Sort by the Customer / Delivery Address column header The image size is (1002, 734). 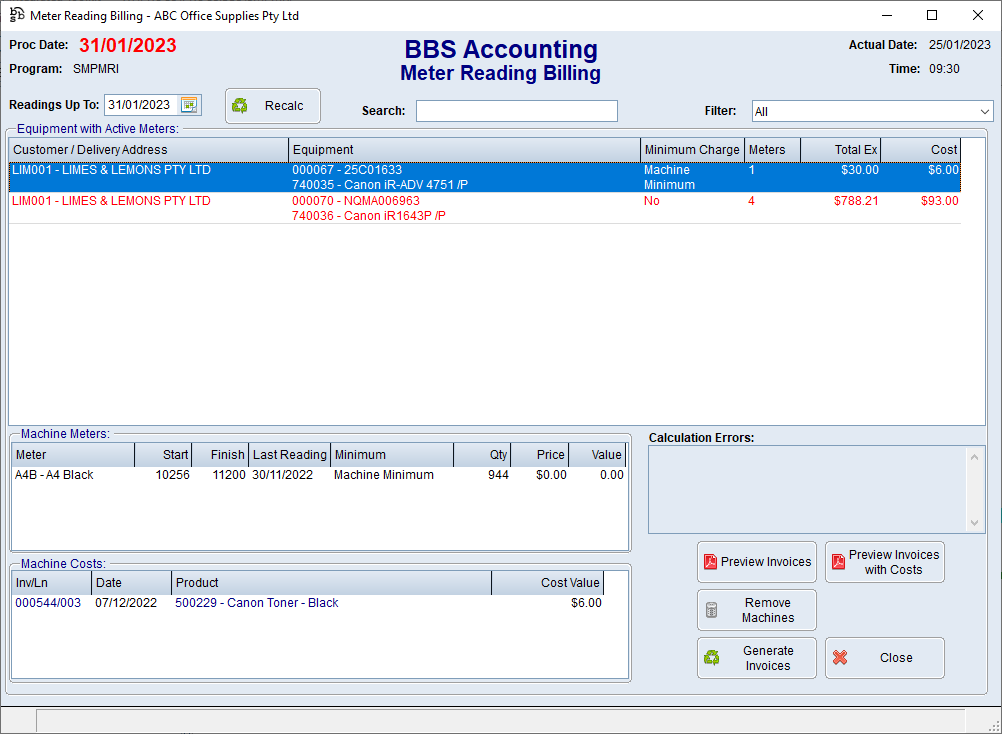coord(149,150)
